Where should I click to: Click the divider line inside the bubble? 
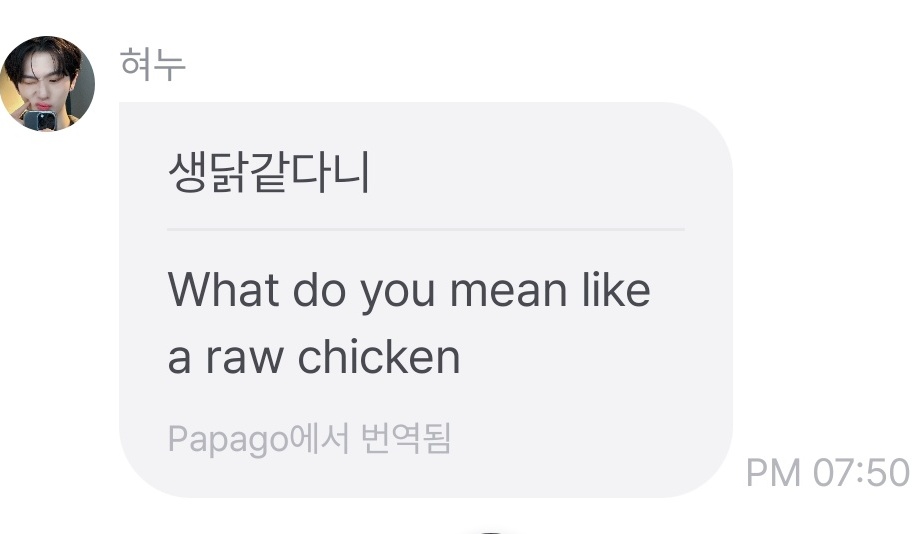(x=426, y=229)
